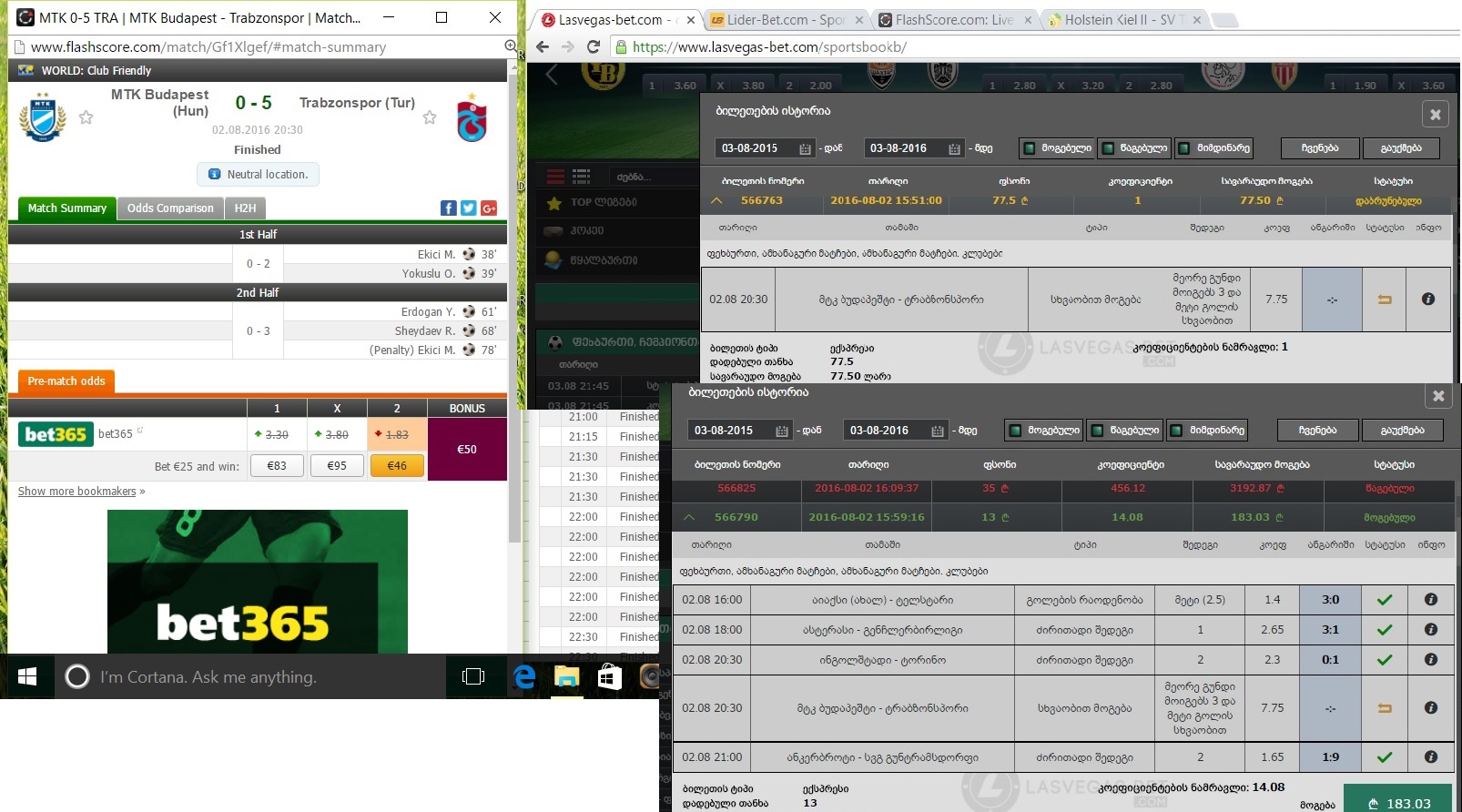This screenshot has width=1462, height=812.
Task: Click the orange return arrow in lower dialog's 7.75 row
Action: click(1385, 708)
